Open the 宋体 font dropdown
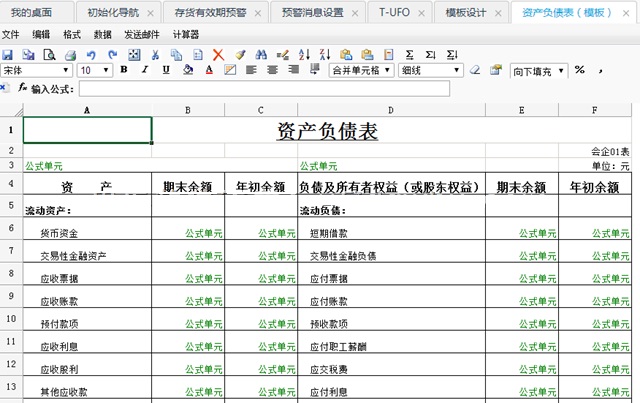640x403 pixels. 66,70
